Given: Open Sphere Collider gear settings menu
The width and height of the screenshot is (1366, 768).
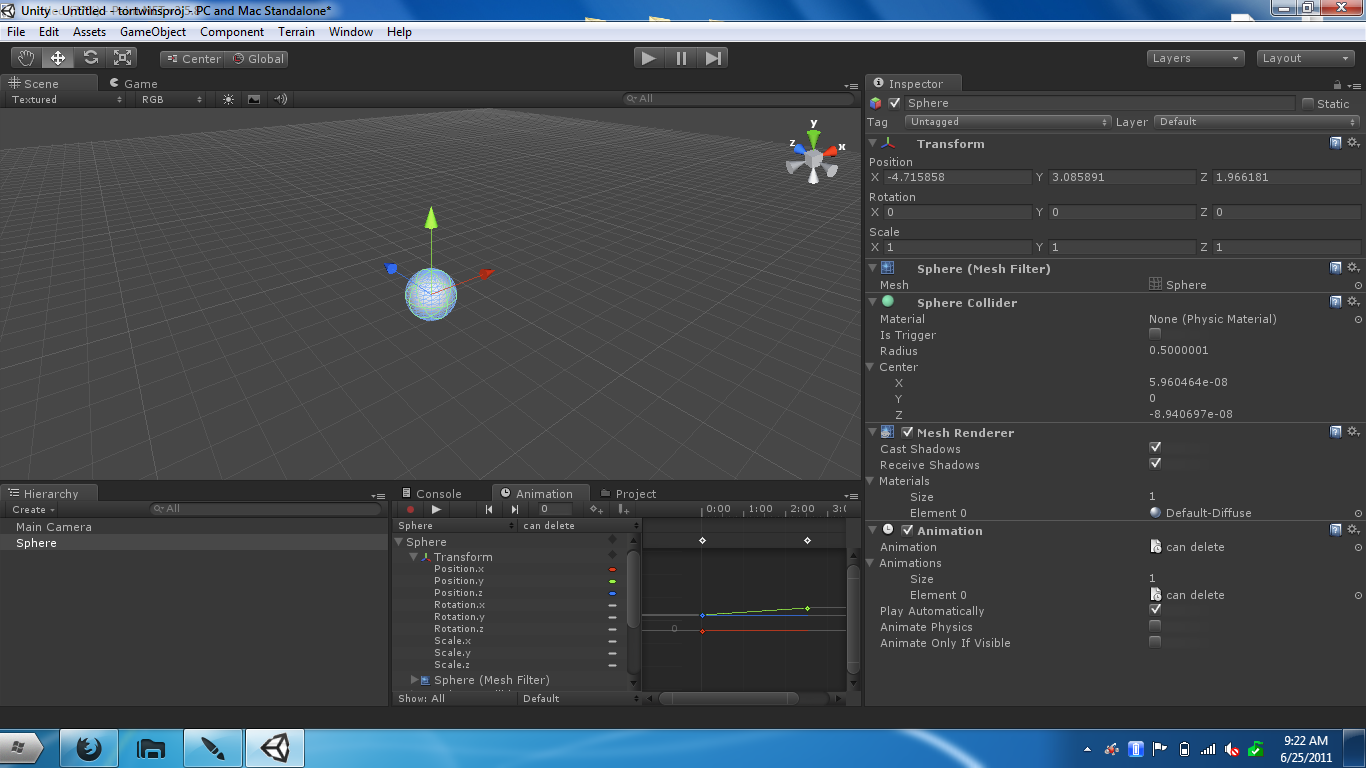Looking at the screenshot, I should (x=1353, y=302).
